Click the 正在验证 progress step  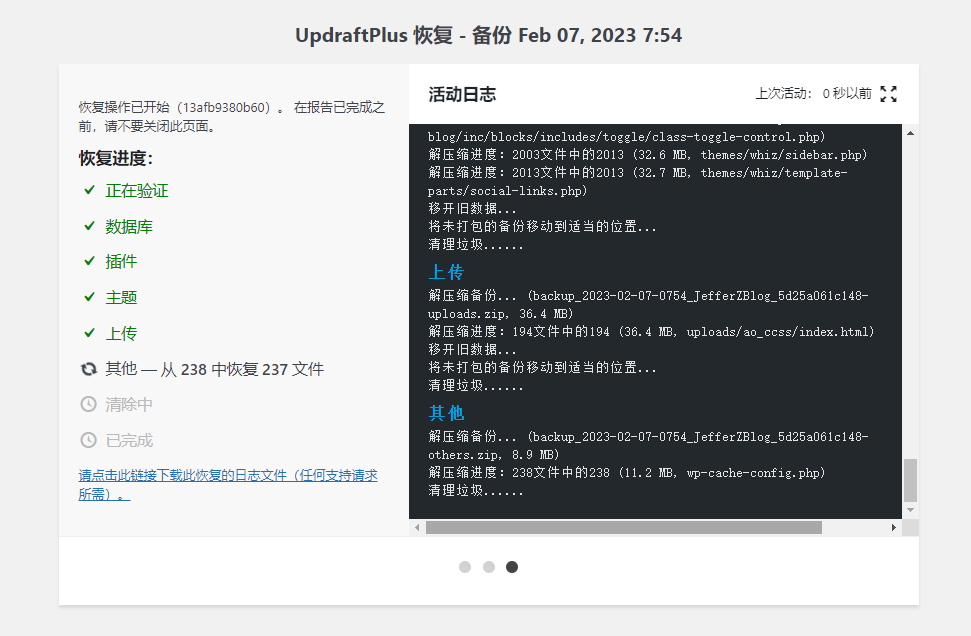click(137, 191)
